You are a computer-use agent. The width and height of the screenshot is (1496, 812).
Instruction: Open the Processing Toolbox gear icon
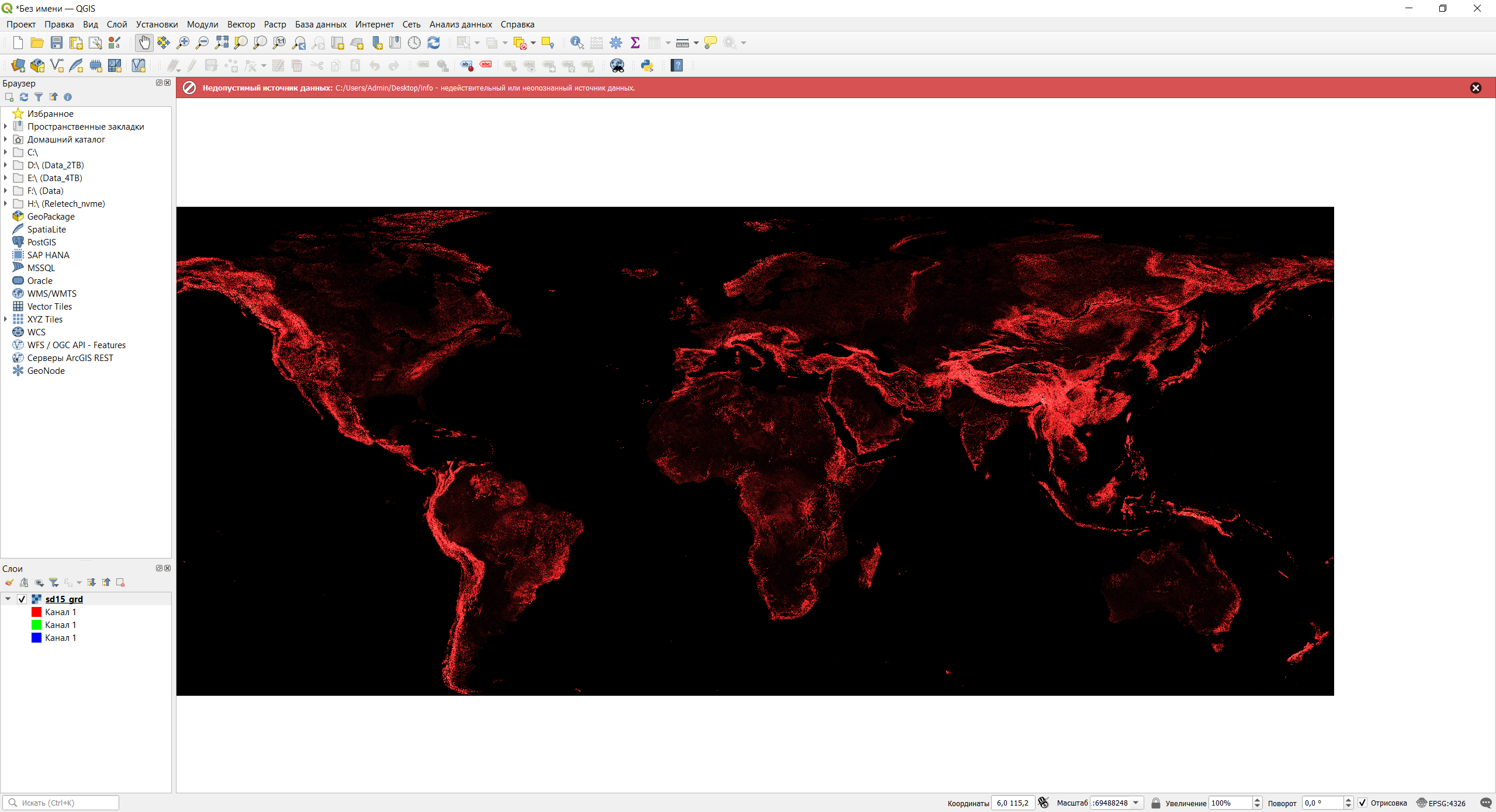click(x=616, y=43)
